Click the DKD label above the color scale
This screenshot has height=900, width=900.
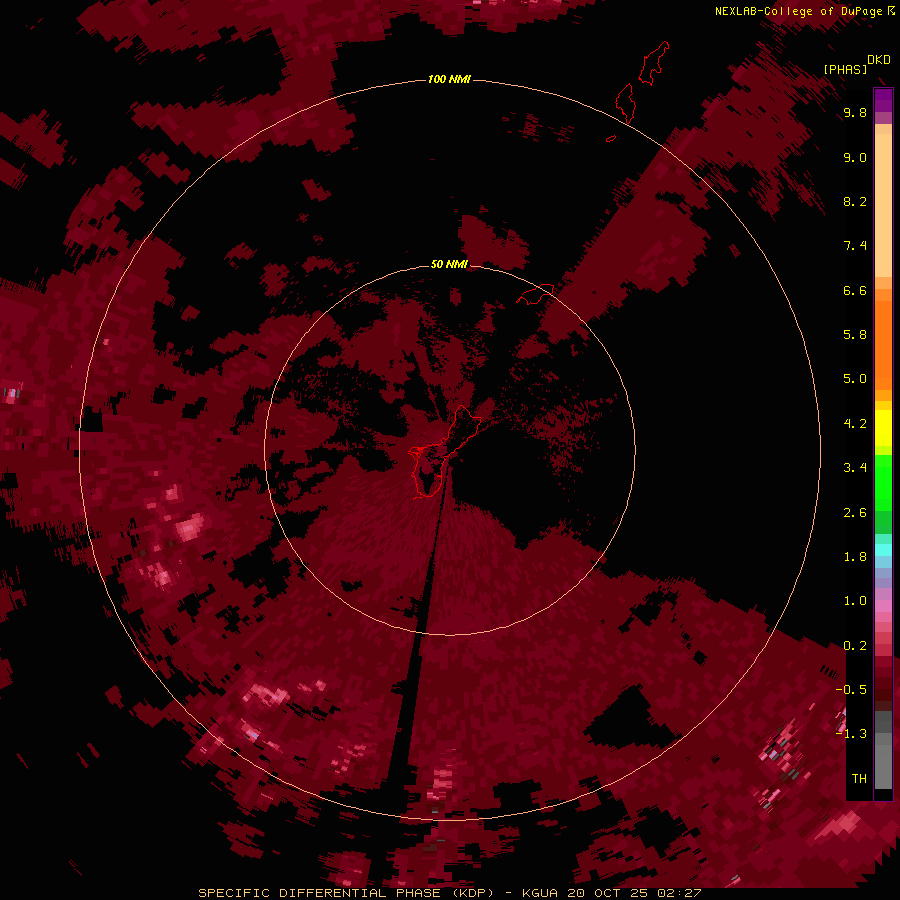[x=879, y=60]
